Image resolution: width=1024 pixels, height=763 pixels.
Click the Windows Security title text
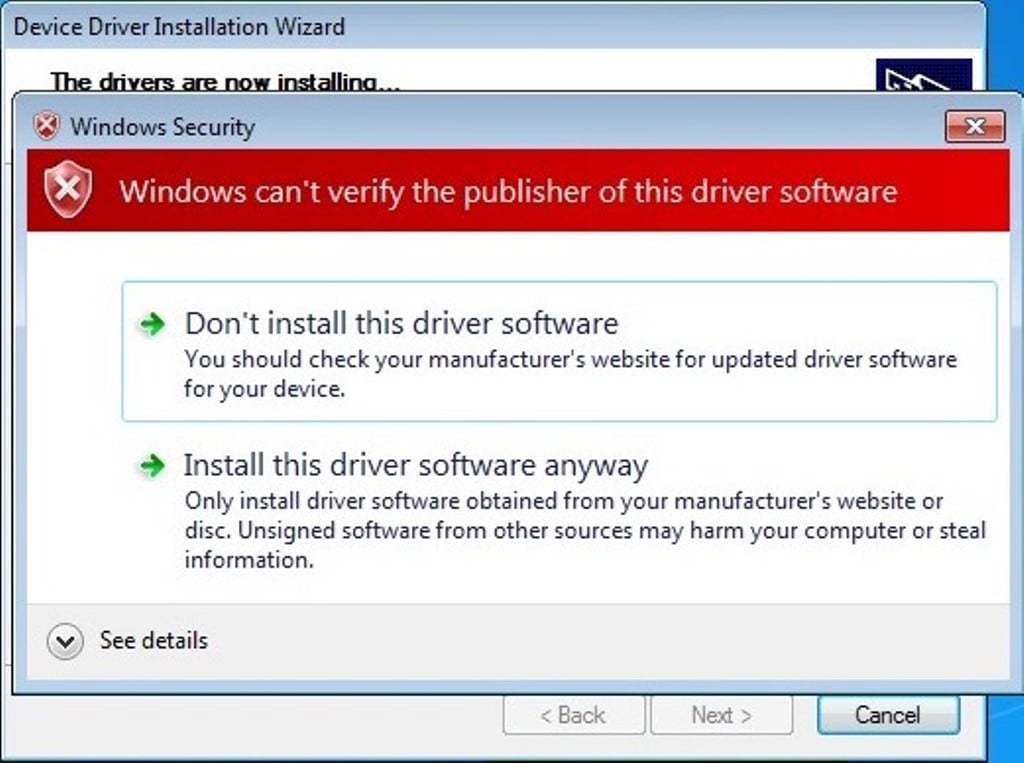(163, 127)
